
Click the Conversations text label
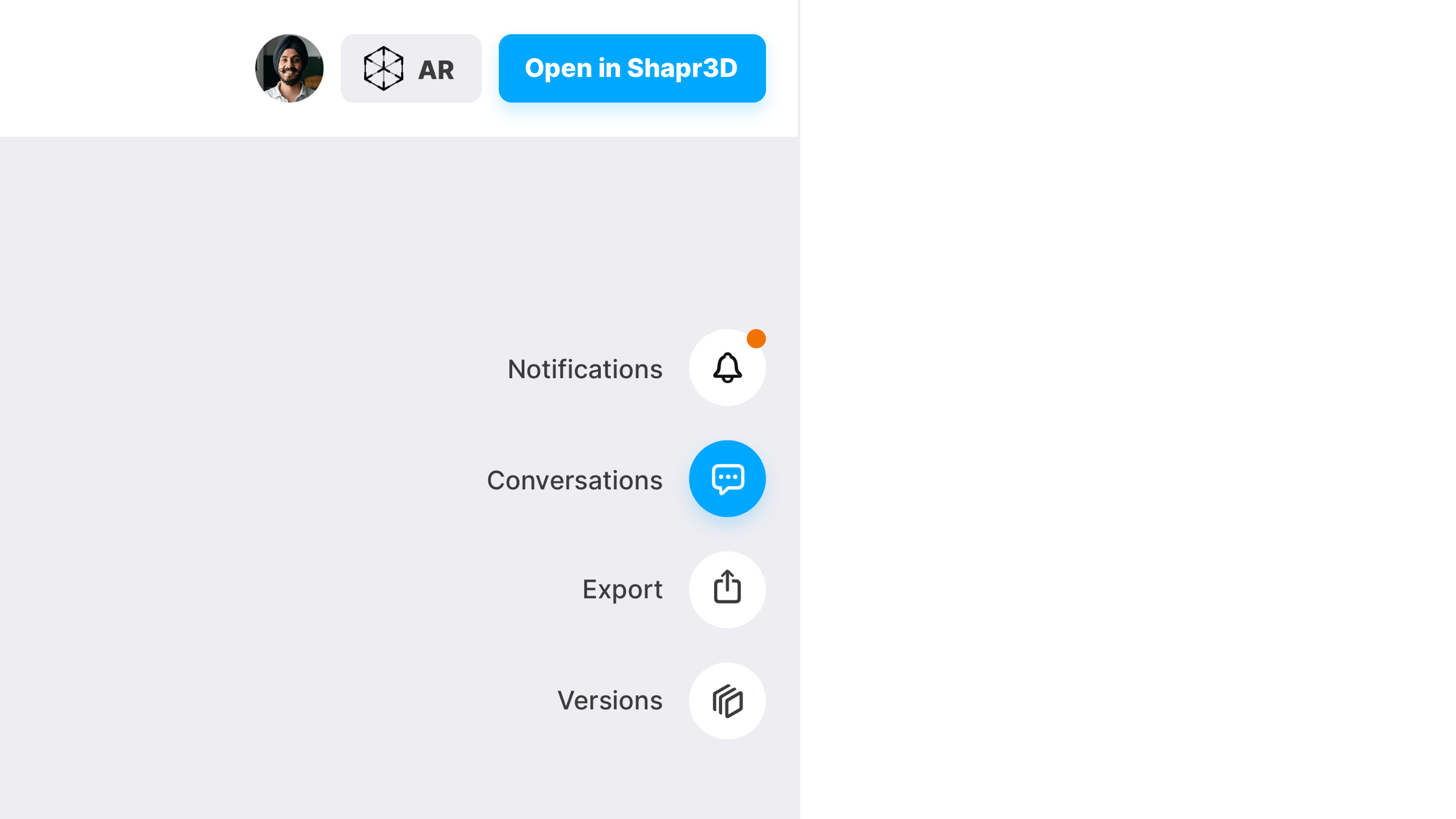pyautogui.click(x=575, y=480)
